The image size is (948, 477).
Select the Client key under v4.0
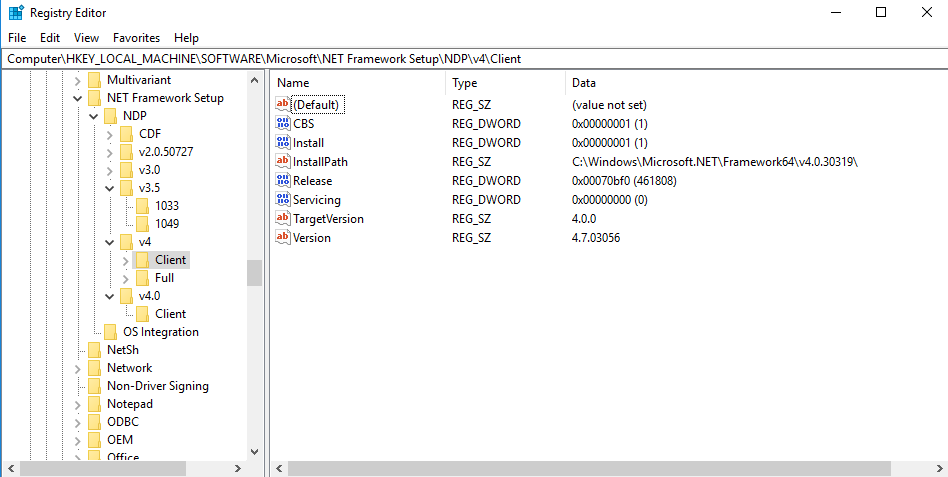point(170,314)
